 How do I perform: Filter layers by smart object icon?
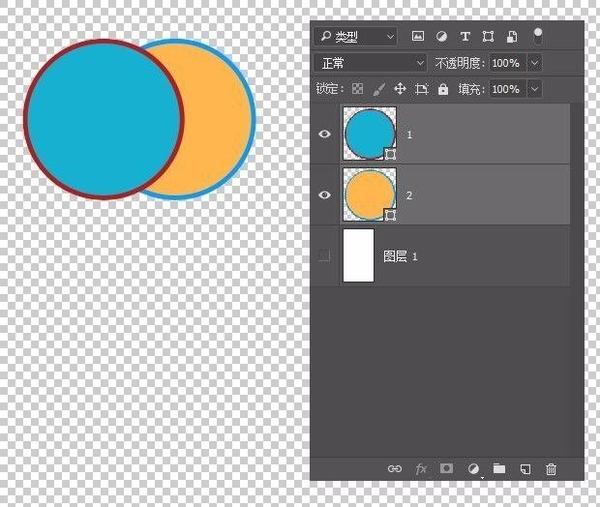(x=512, y=36)
